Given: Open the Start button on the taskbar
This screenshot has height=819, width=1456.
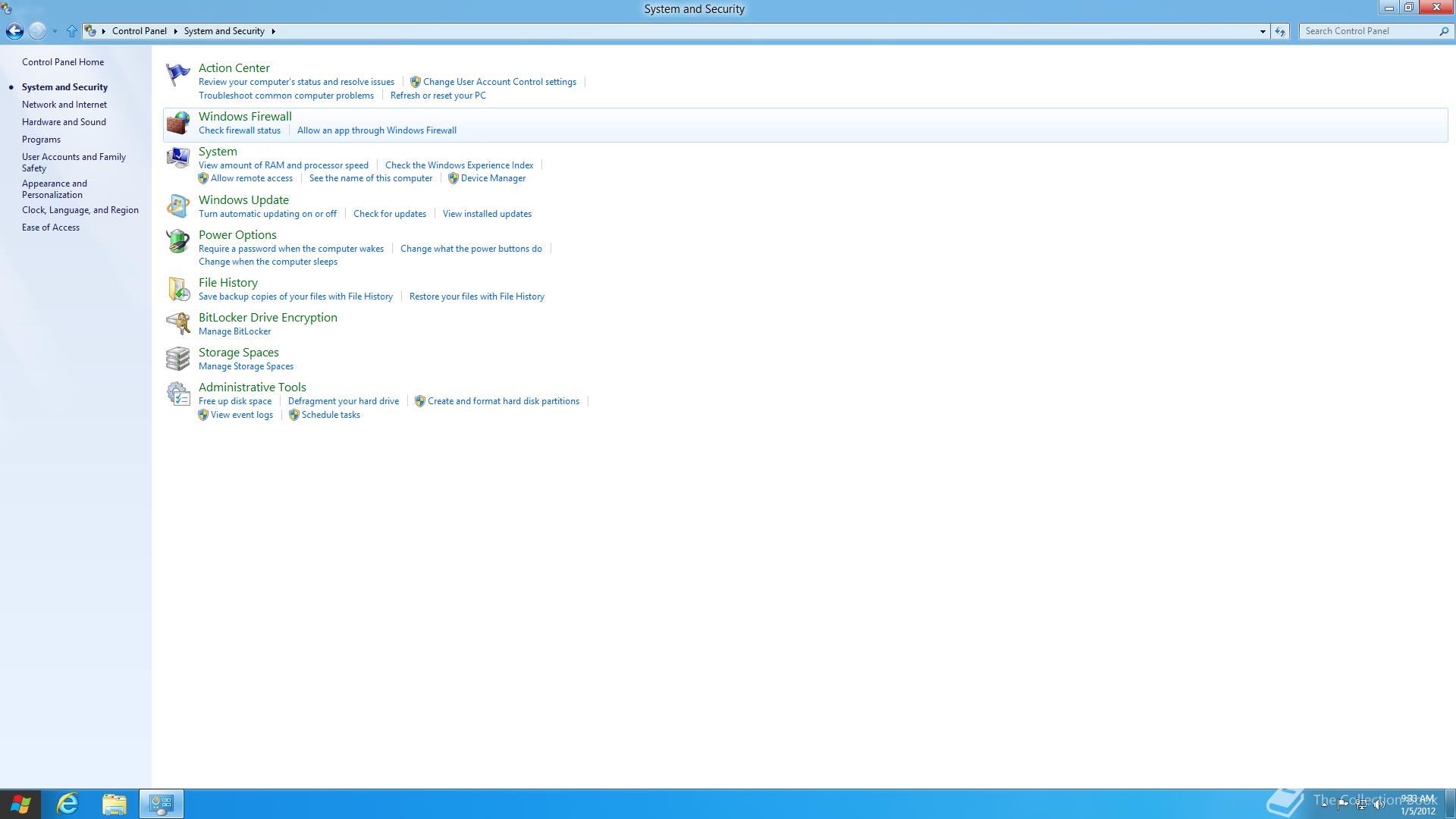Looking at the screenshot, I should click(x=20, y=804).
